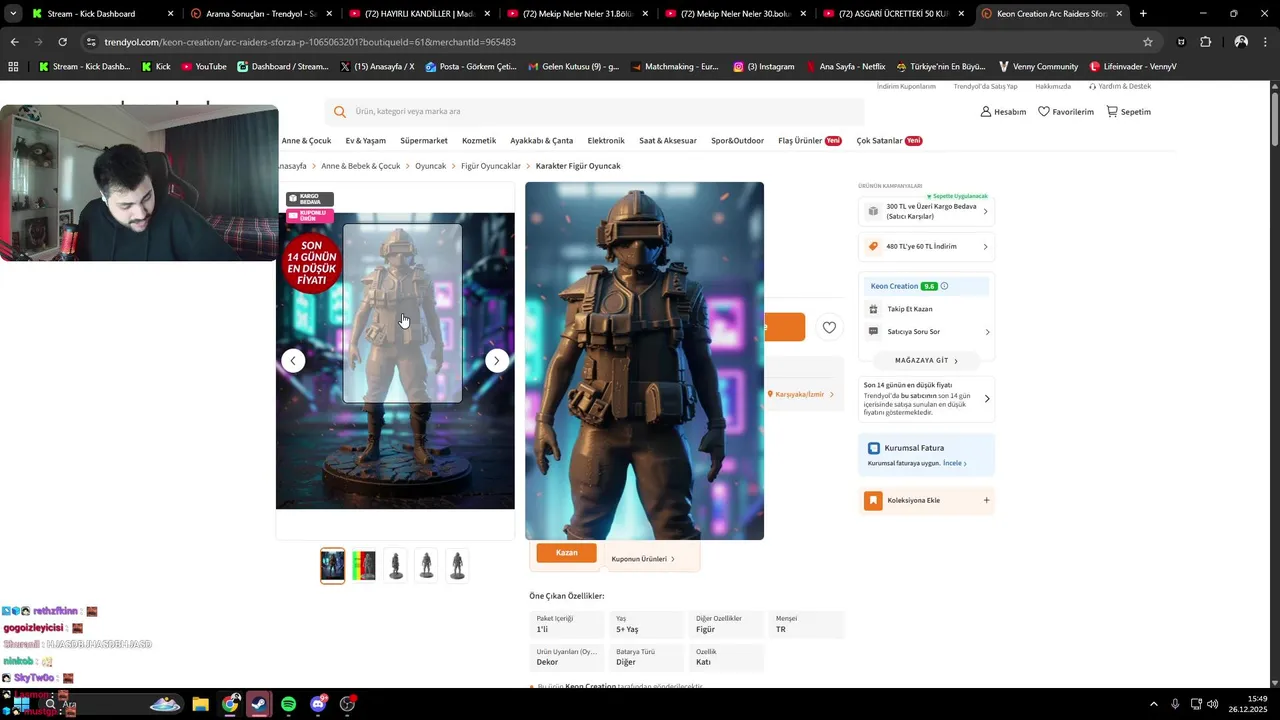Launch Spotify from the taskbar
The width and height of the screenshot is (1280, 720).
(x=288, y=704)
